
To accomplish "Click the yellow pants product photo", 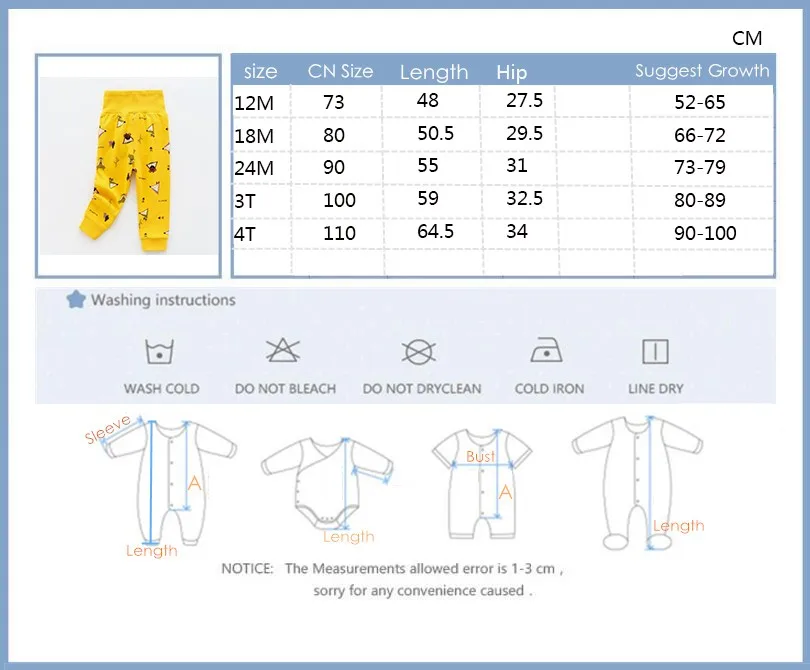I will click(128, 166).
